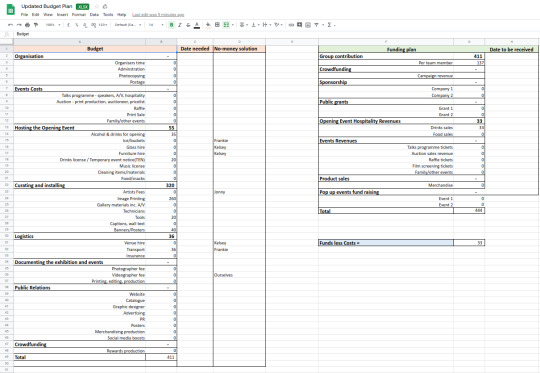Open the vertical align dropdown

tap(255, 25)
